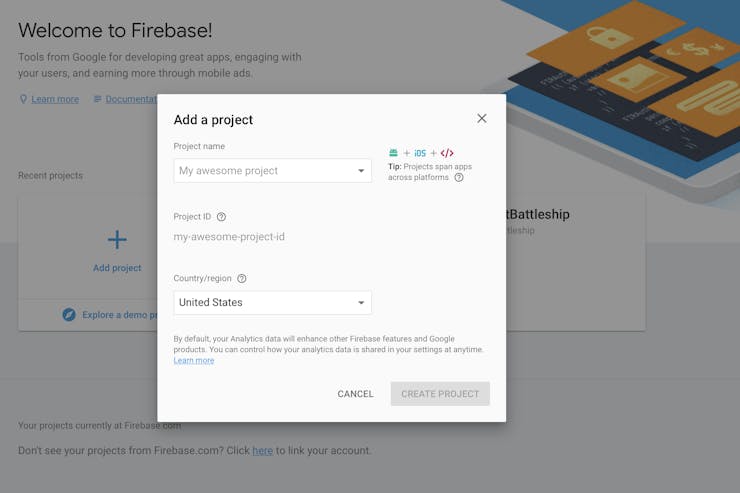Viewport: 740px width, 493px height.
Task: Click the iOS platform icon
Action: tap(420, 153)
